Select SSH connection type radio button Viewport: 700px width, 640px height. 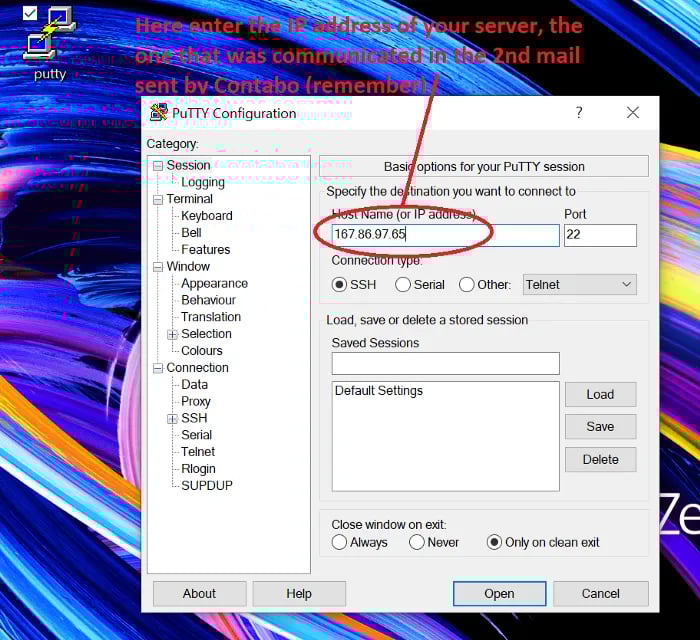pyautogui.click(x=339, y=284)
